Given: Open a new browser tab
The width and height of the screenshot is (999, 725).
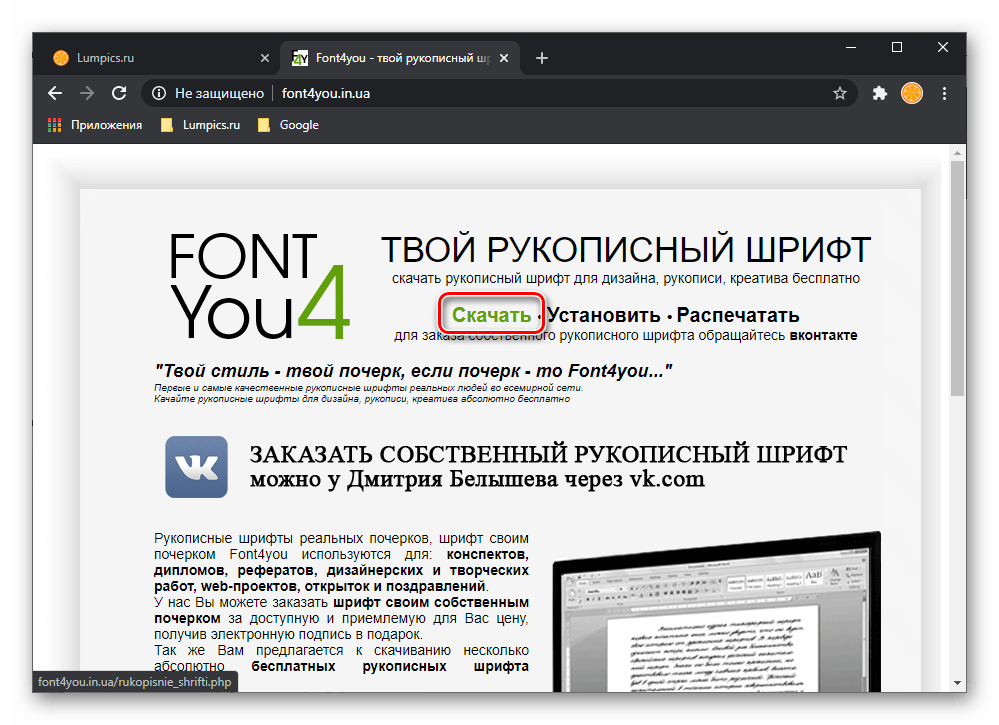Looking at the screenshot, I should [542, 58].
